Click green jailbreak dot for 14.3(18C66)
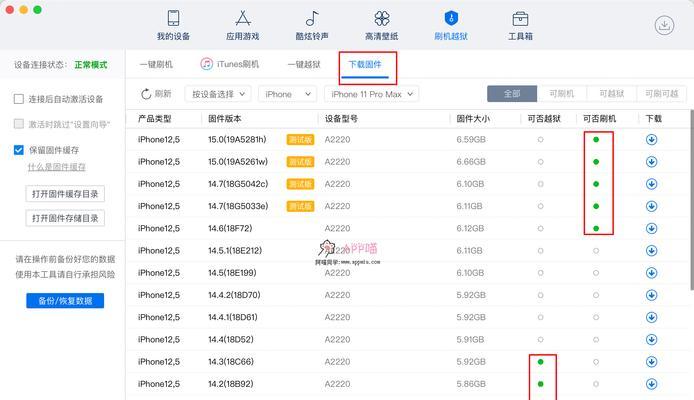The width and height of the screenshot is (694, 400). [540, 362]
